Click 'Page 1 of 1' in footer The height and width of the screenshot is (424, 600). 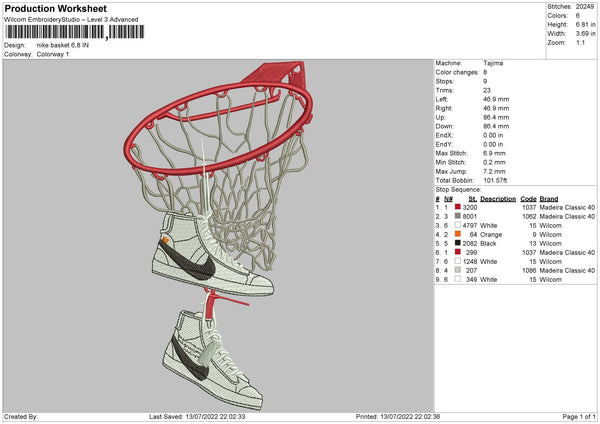click(579, 416)
